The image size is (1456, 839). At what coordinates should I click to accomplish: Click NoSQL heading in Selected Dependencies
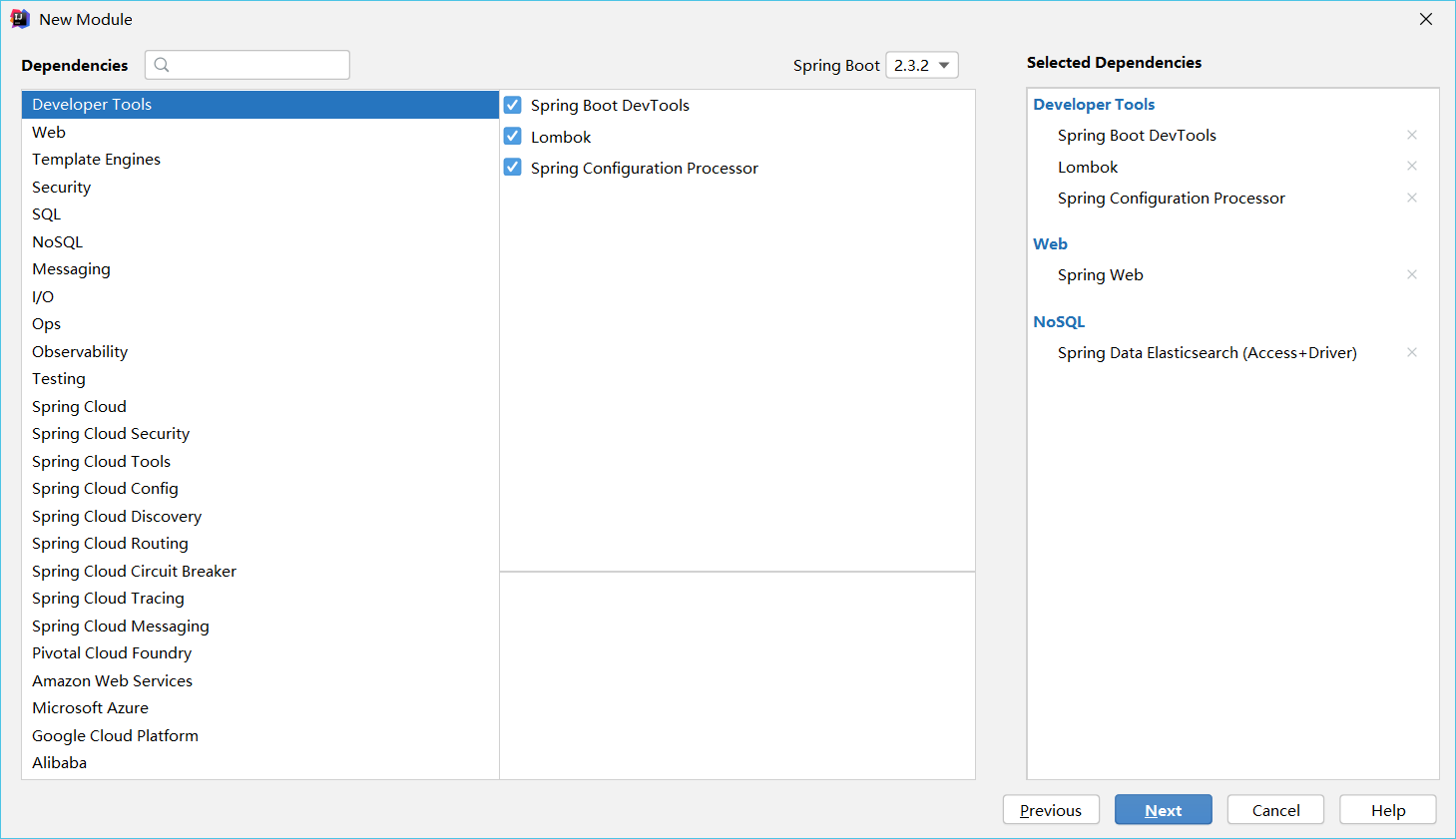tap(1059, 321)
